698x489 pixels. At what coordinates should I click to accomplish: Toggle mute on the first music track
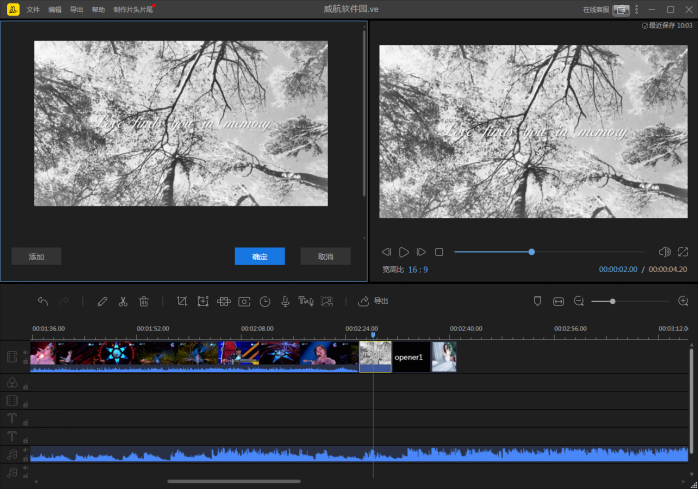[26, 449]
